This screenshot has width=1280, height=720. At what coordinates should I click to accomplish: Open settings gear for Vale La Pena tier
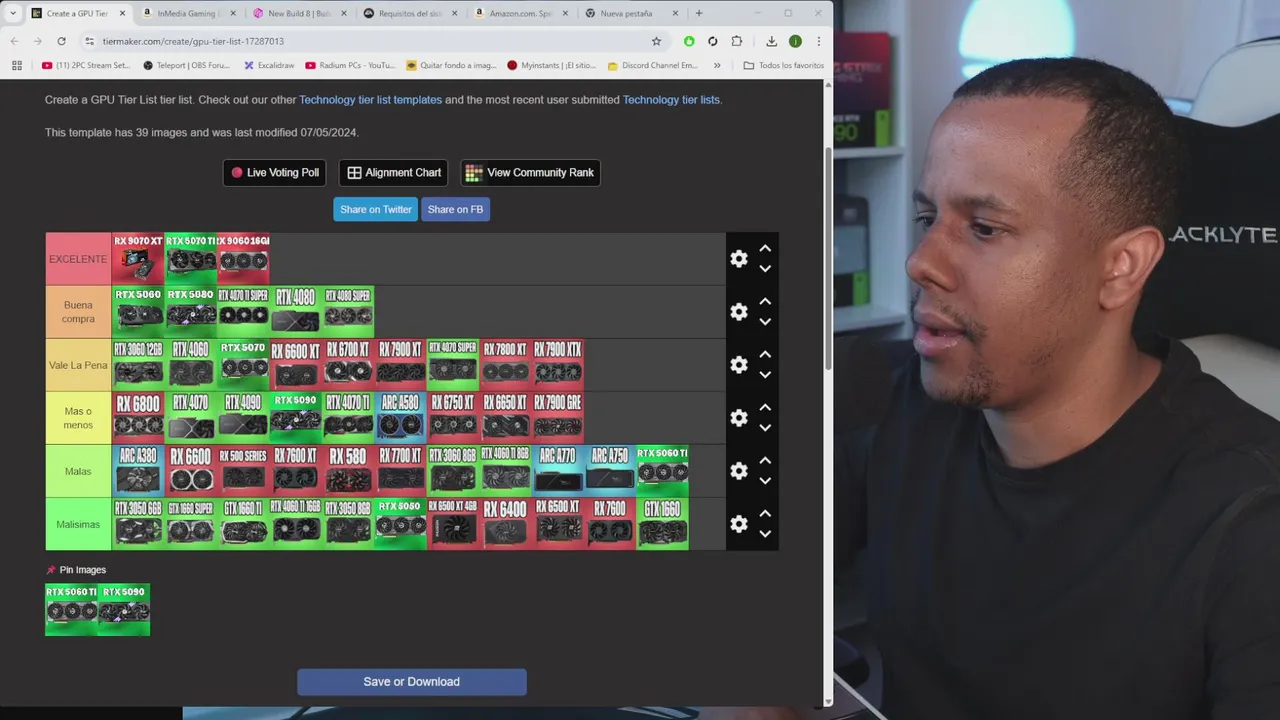(739, 365)
